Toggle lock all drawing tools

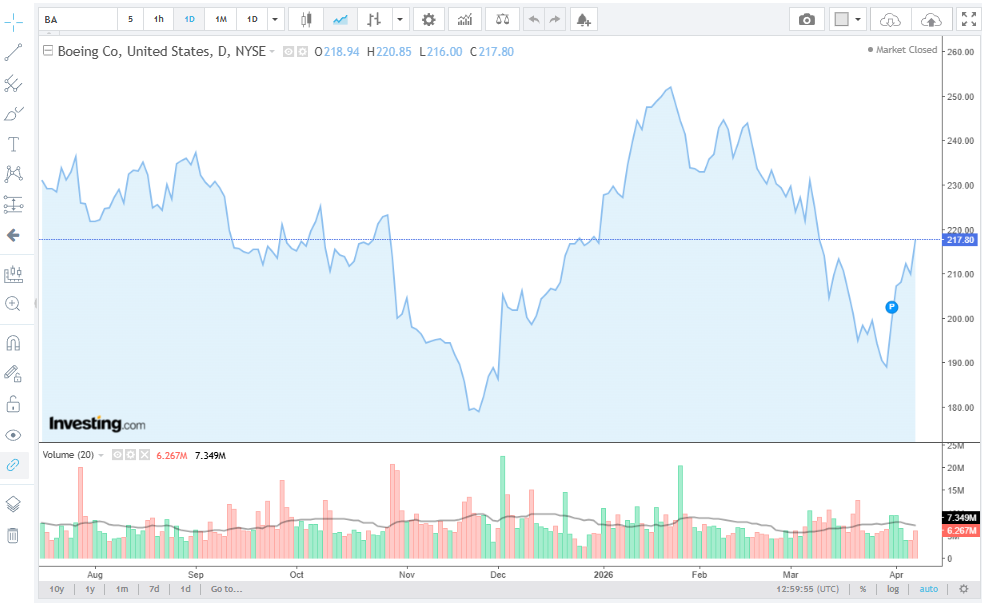pyautogui.click(x=13, y=404)
